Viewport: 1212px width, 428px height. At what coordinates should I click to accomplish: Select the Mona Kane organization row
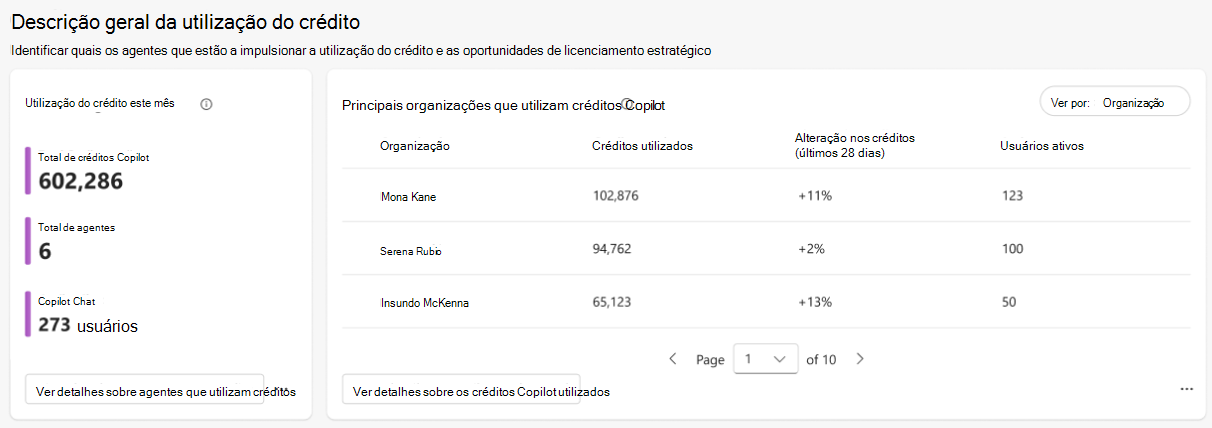[x=766, y=196]
